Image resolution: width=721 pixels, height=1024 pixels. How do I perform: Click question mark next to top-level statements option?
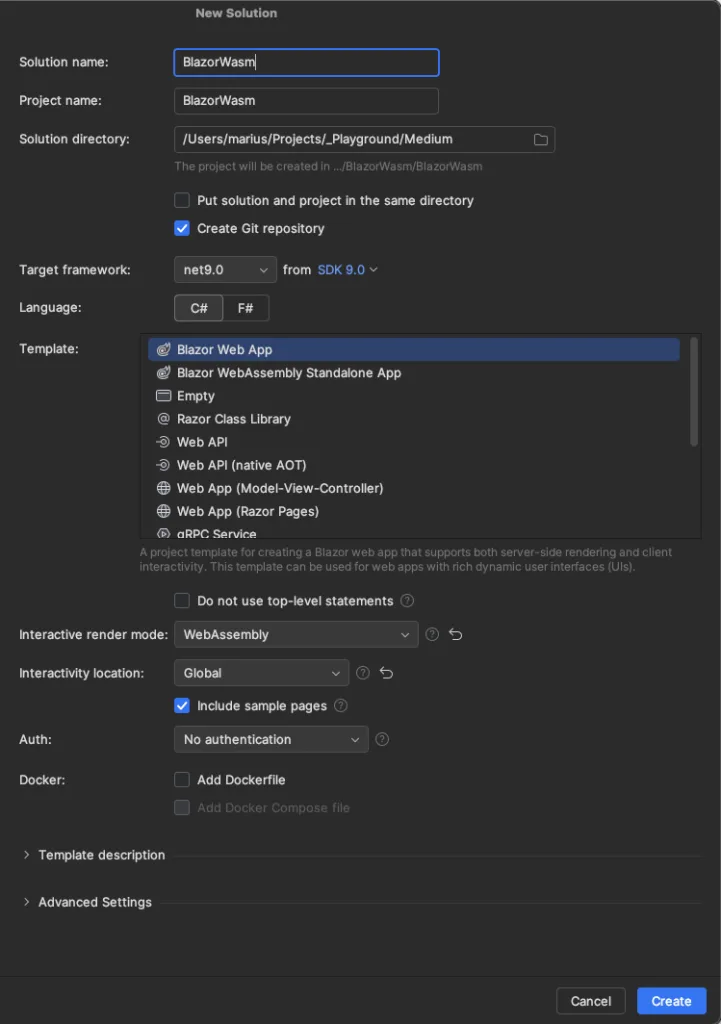click(x=408, y=599)
